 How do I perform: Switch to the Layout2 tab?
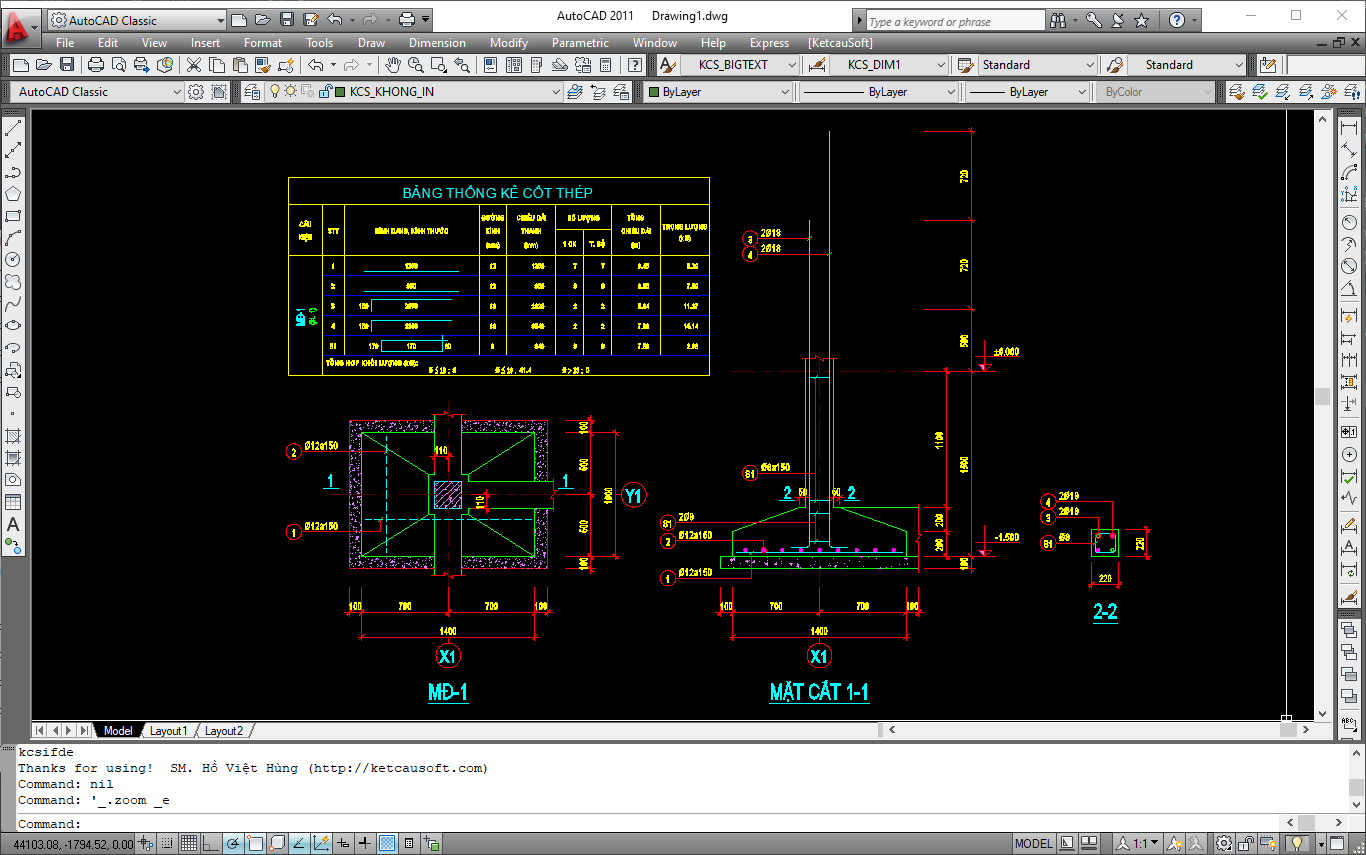point(223,731)
